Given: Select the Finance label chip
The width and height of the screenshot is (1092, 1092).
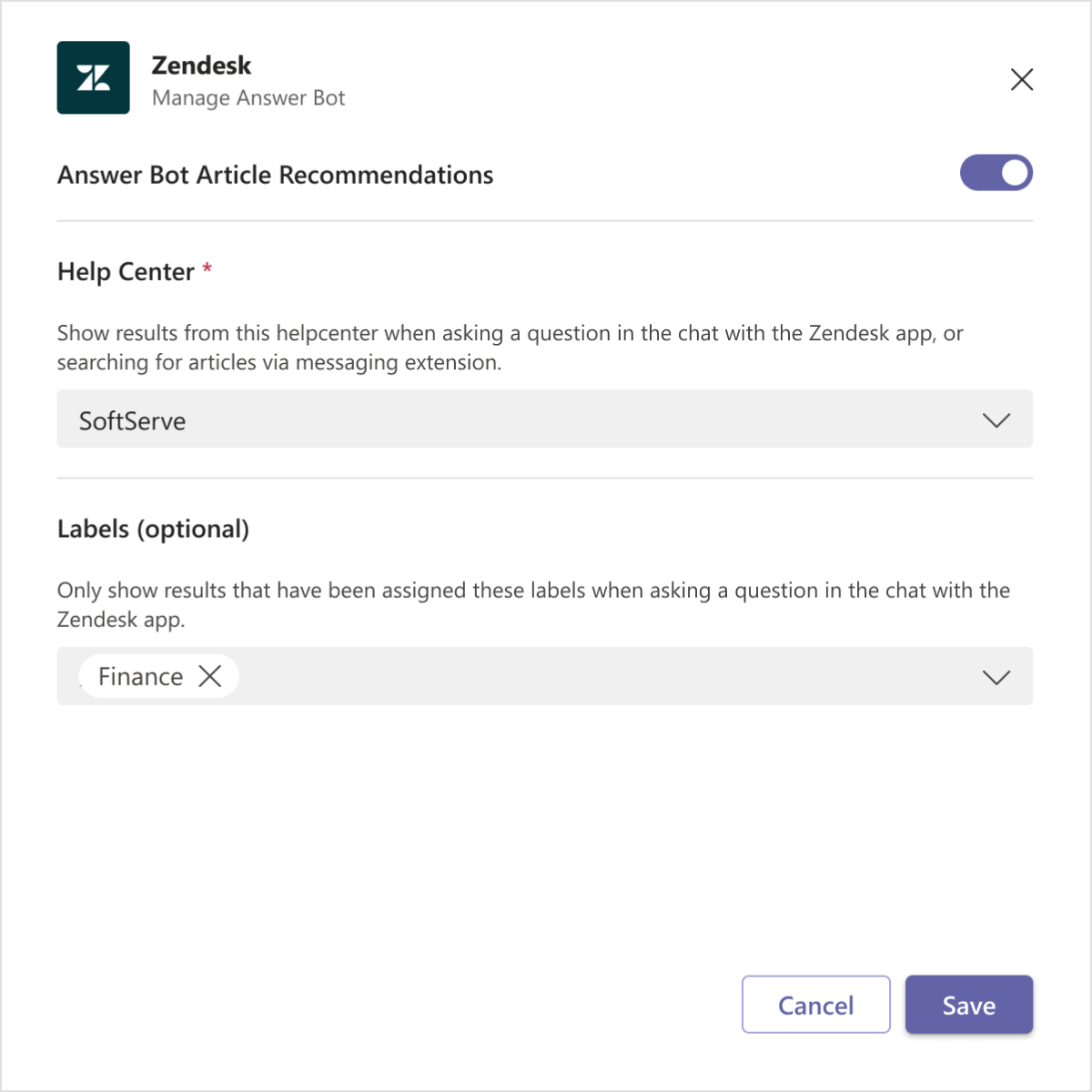Looking at the screenshot, I should pyautogui.click(x=140, y=676).
